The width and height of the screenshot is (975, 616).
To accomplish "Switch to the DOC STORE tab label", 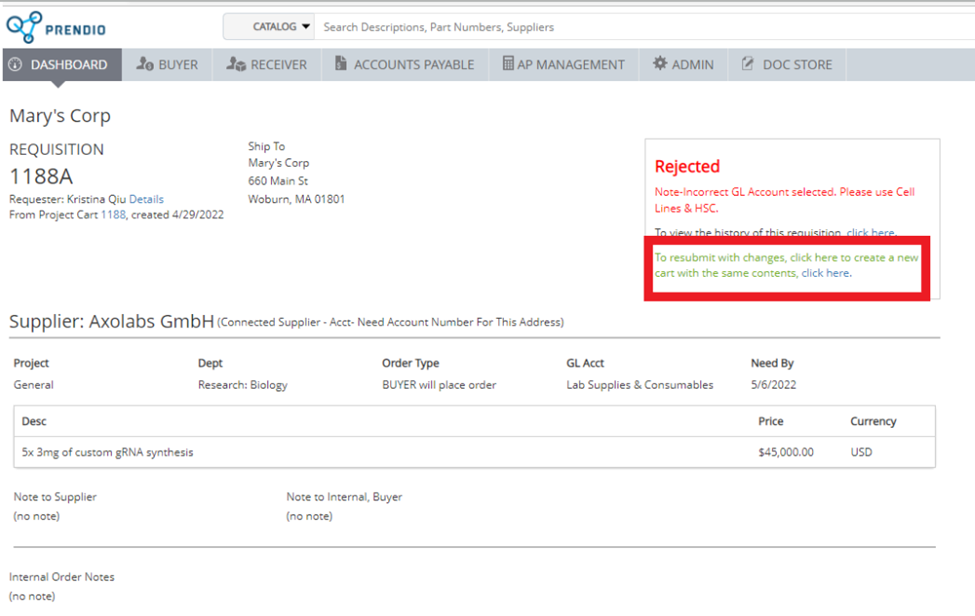I will point(797,65).
